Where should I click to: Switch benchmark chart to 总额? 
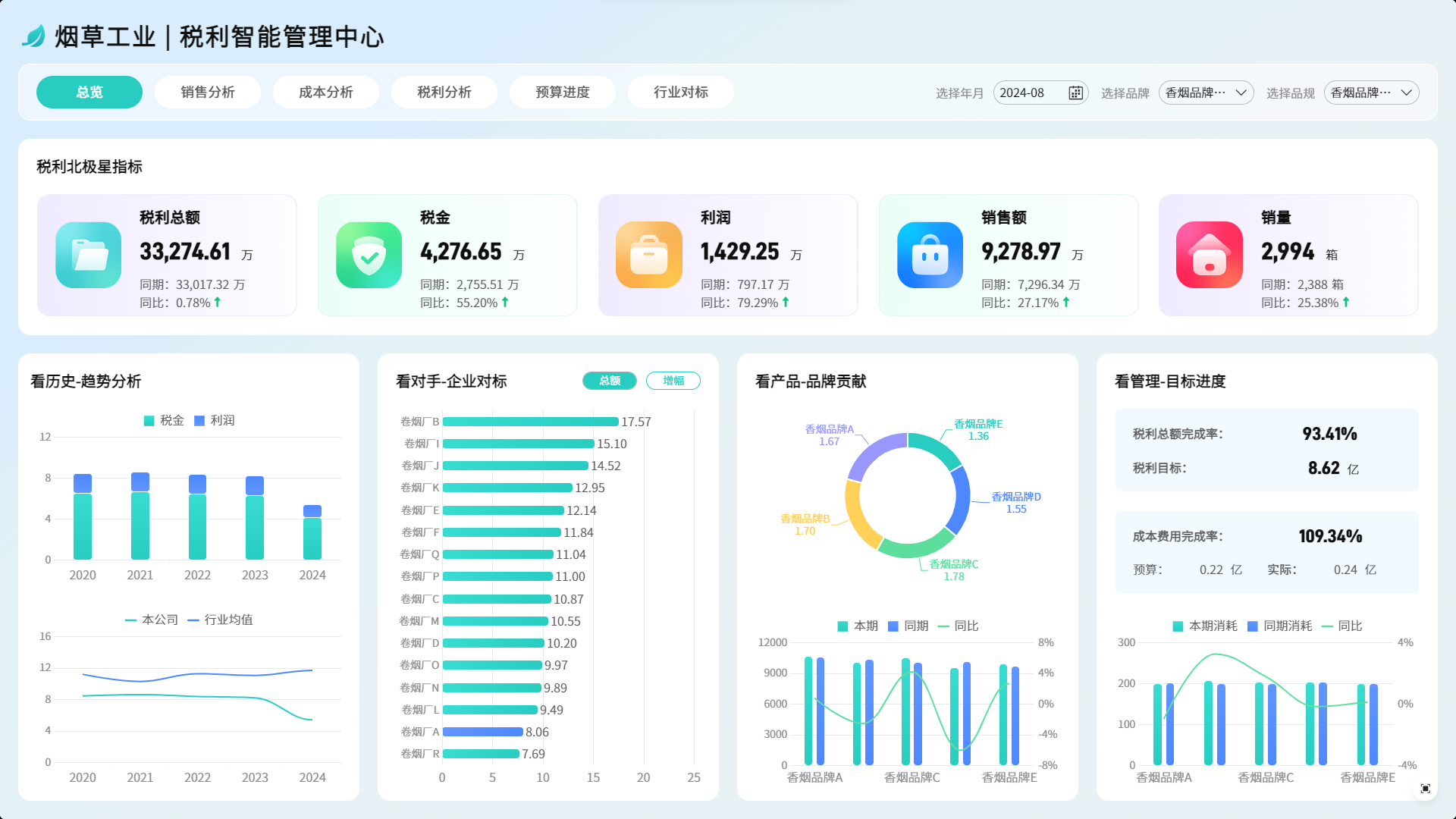pyautogui.click(x=610, y=381)
